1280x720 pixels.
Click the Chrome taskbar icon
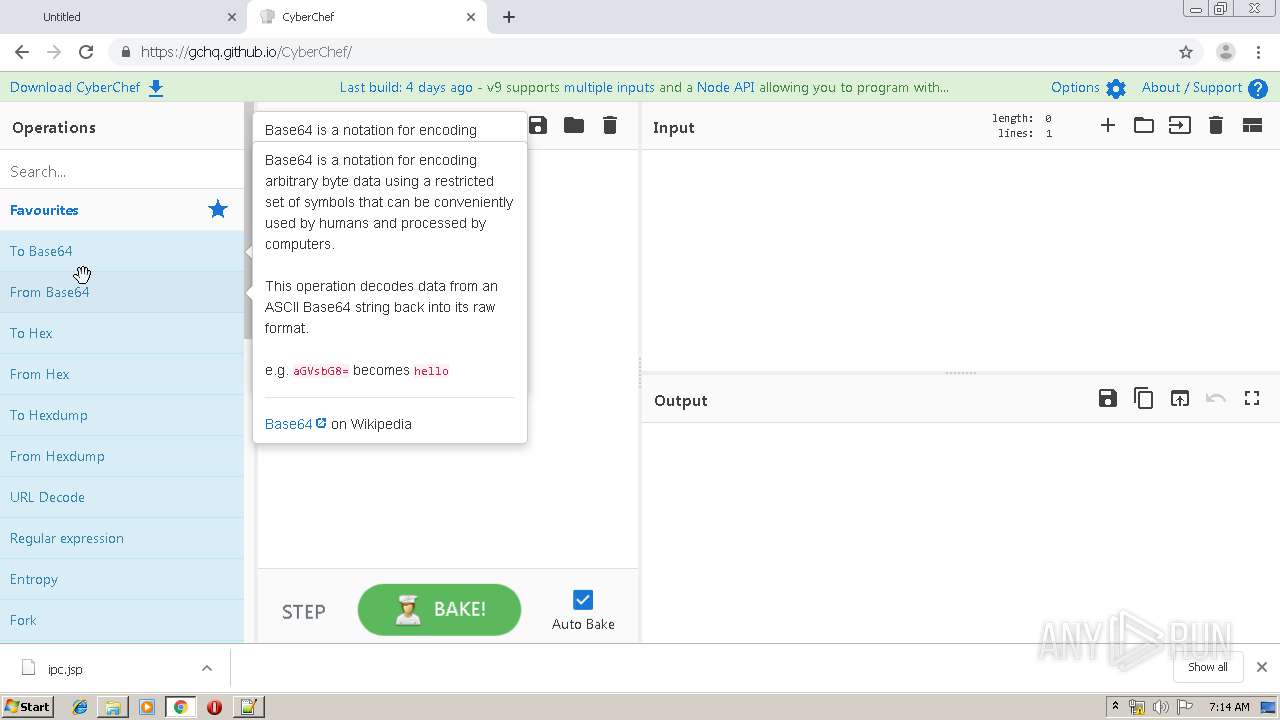(x=180, y=707)
